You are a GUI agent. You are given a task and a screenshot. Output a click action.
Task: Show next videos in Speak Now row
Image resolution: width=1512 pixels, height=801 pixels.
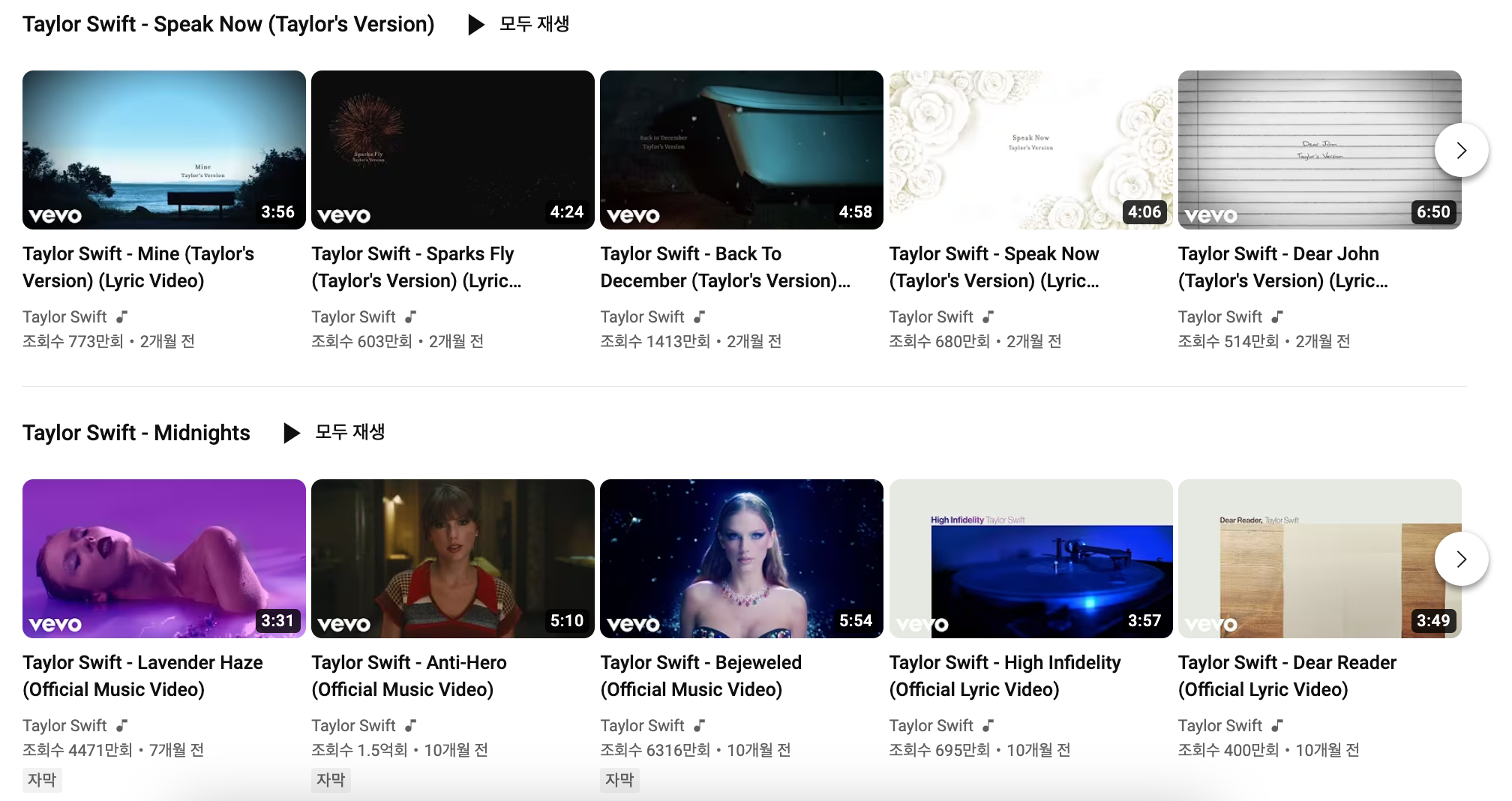click(1461, 150)
